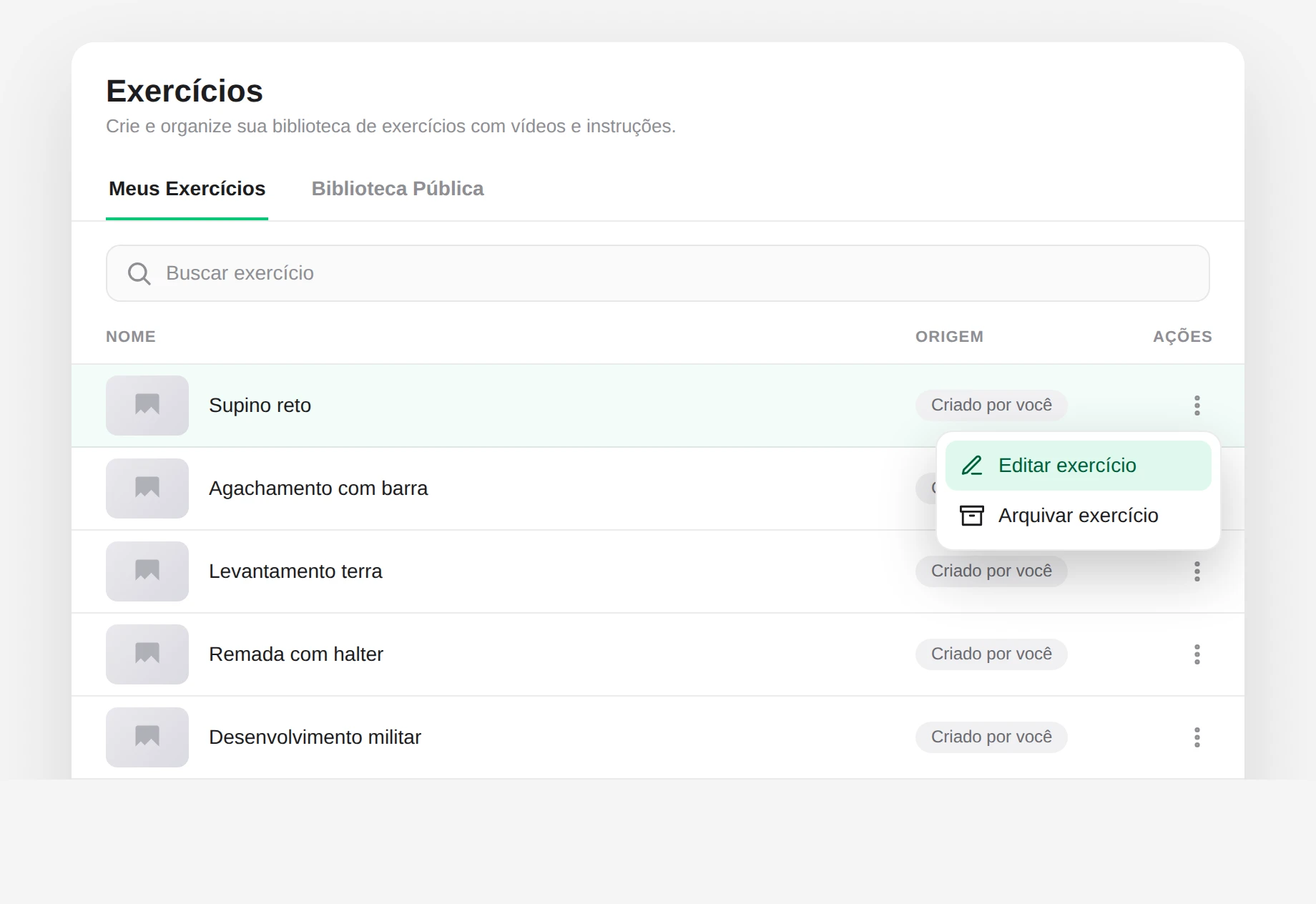Viewport: 1316px width, 904px height.
Task: Click Criado por você badge for Desenvolvimento militar
Action: coord(991,737)
